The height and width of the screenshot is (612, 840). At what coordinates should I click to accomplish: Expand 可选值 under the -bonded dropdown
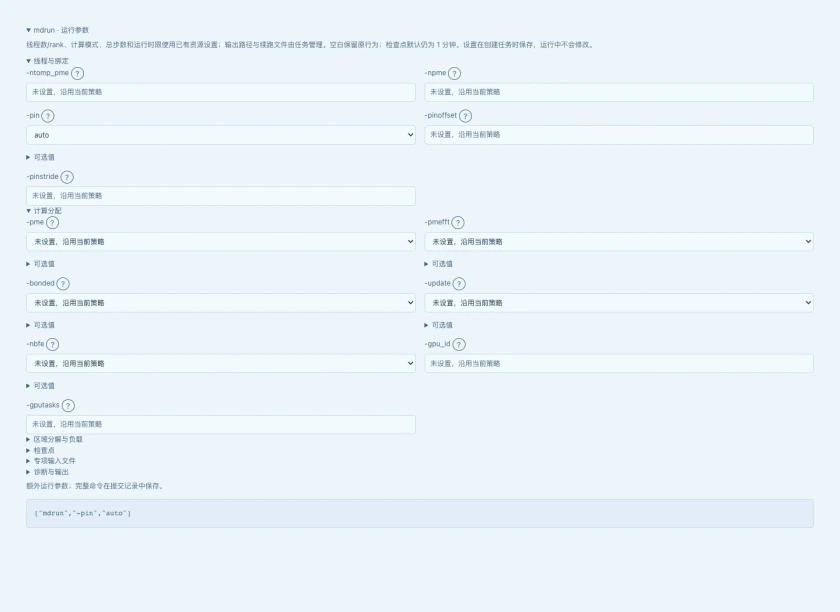(x=40, y=325)
